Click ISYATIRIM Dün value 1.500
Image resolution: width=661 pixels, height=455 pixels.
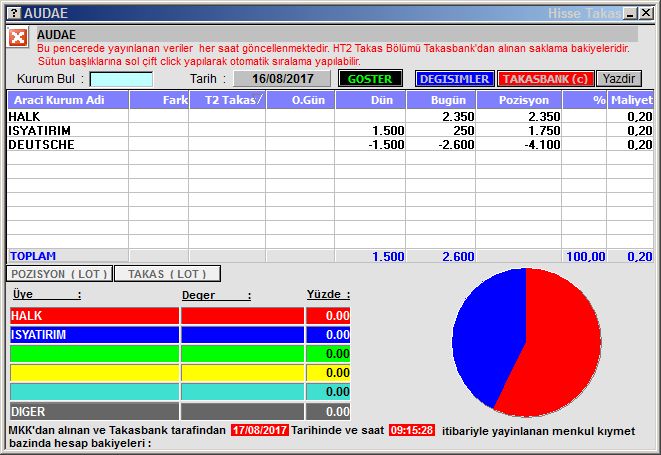[x=388, y=130]
